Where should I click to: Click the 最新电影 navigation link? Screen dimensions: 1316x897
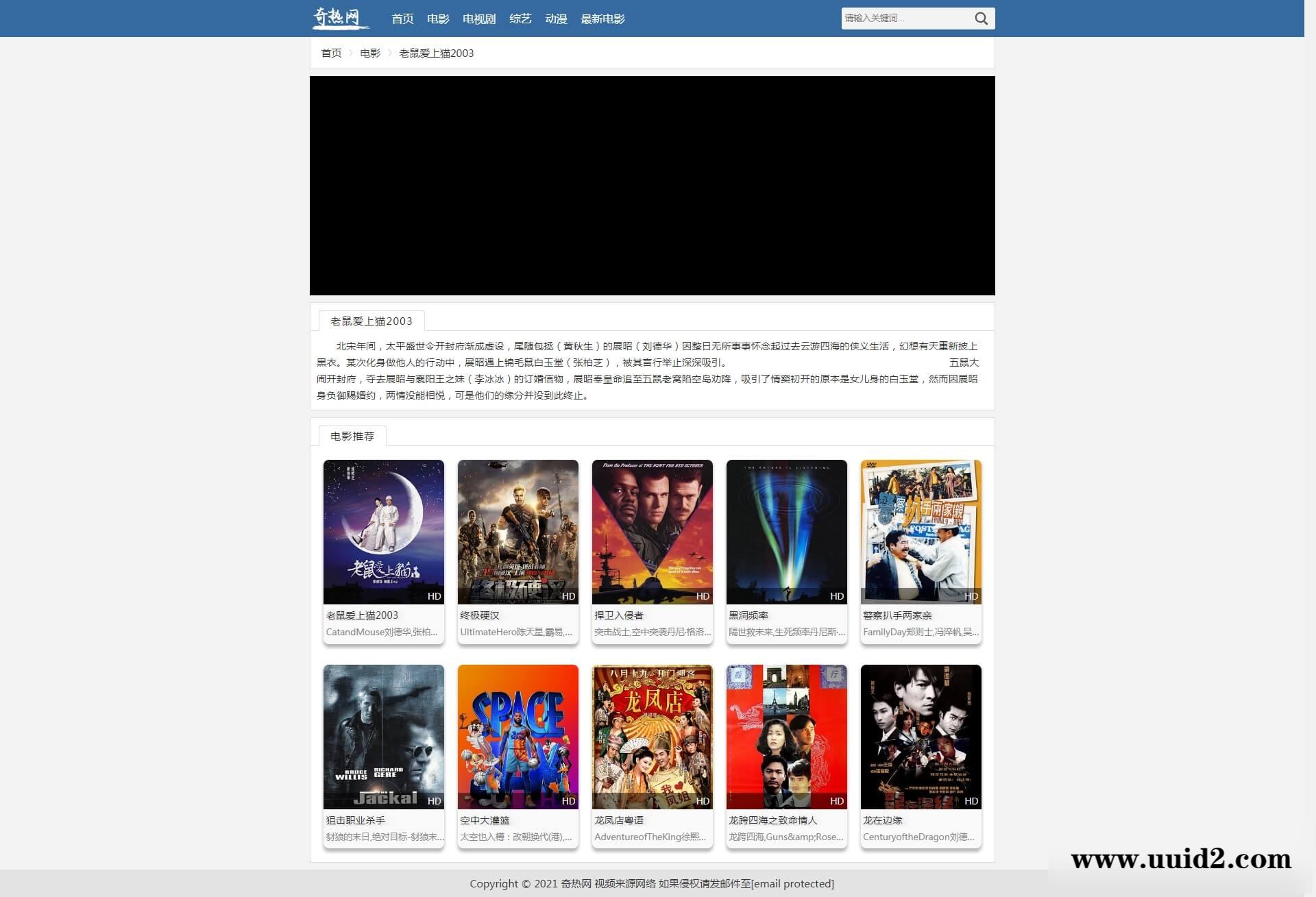click(x=602, y=19)
